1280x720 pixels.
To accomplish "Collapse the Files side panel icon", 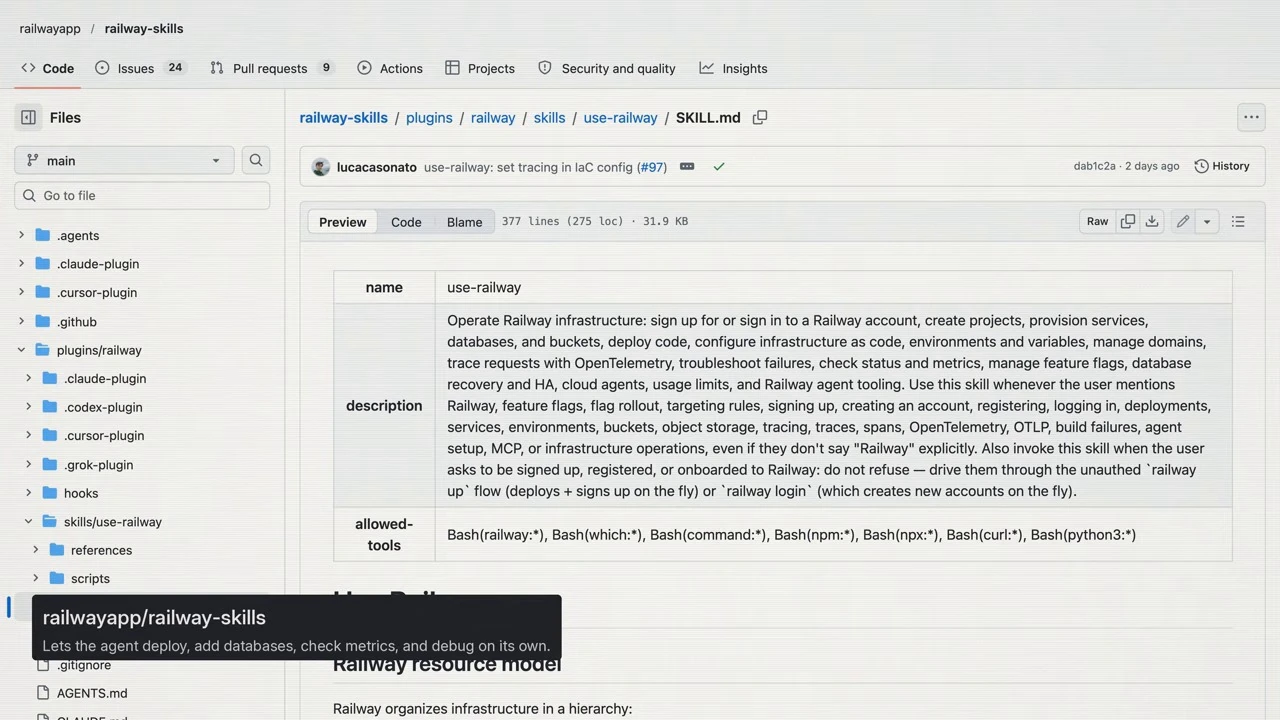I will tap(28, 117).
